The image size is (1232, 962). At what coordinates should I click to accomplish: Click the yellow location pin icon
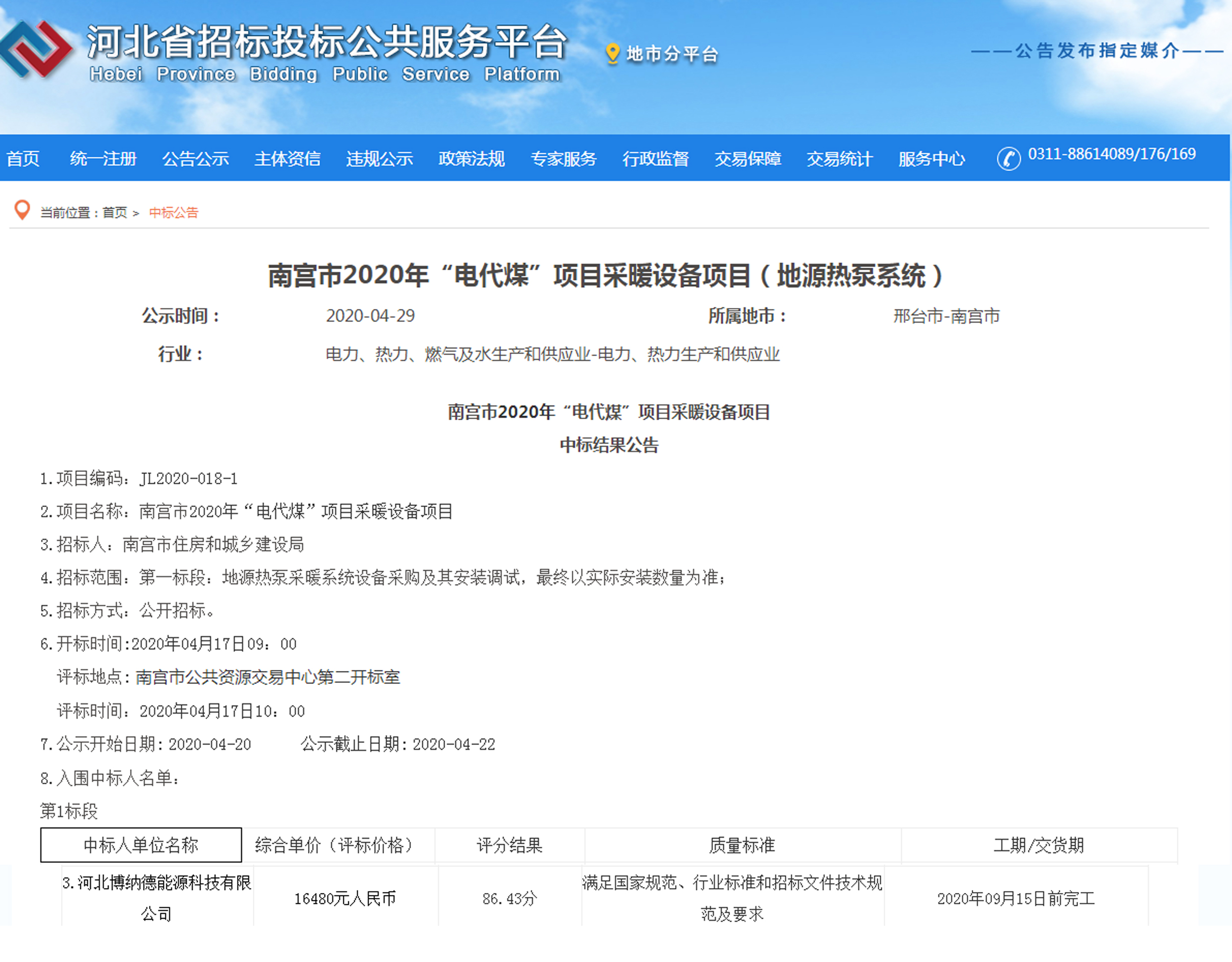pyautogui.click(x=612, y=54)
